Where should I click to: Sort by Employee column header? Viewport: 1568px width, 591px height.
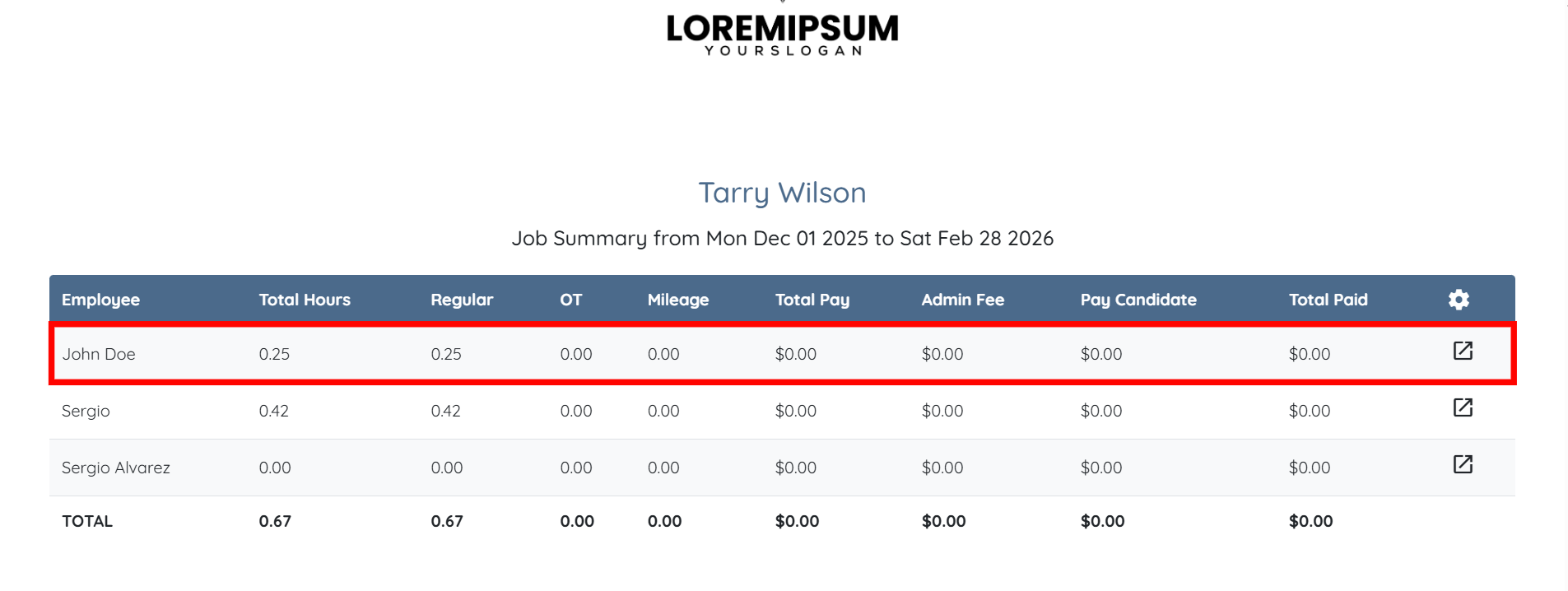(x=100, y=300)
